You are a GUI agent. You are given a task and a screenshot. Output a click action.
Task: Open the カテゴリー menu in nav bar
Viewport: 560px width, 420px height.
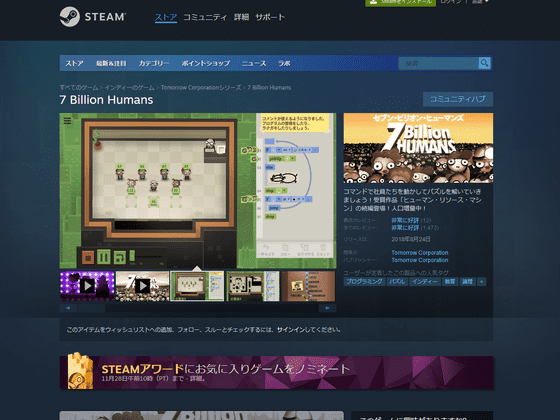(x=154, y=63)
